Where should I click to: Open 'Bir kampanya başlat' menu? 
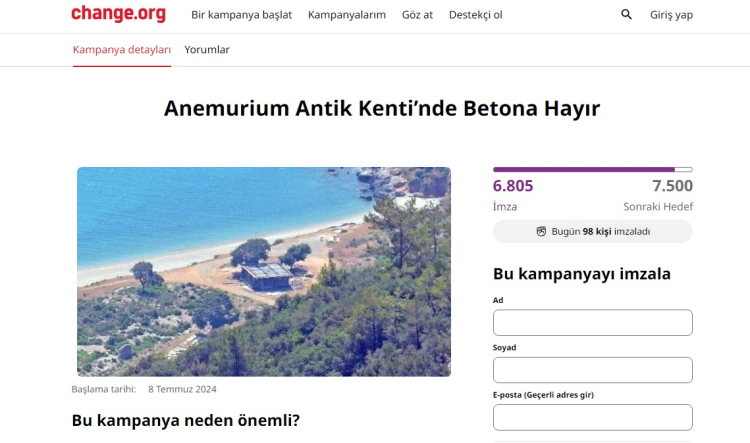point(242,15)
